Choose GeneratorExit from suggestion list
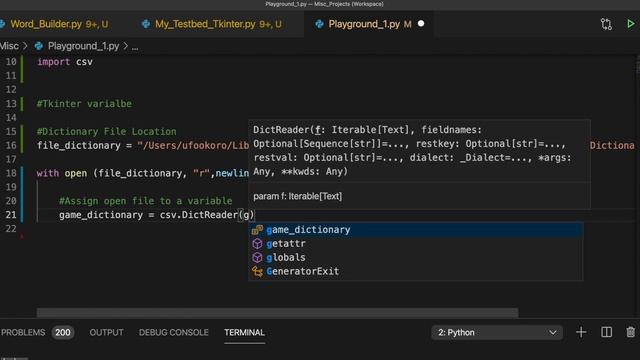This screenshot has width=640, height=360. pos(416,271)
